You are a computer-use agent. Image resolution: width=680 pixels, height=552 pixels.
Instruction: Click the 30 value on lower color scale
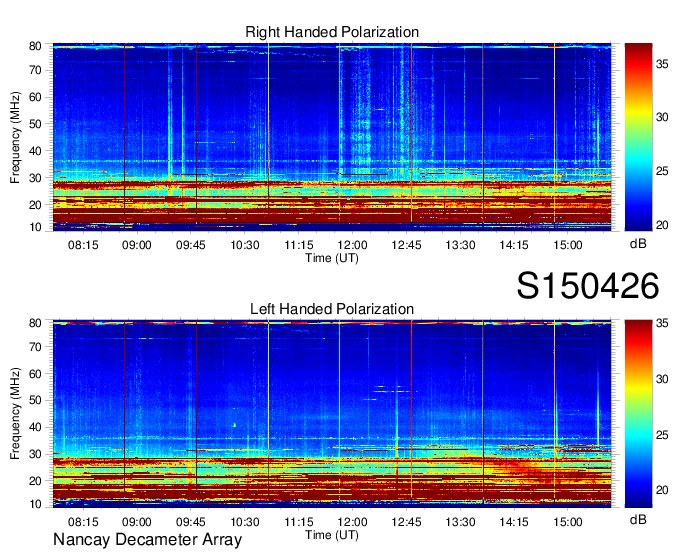click(662, 379)
